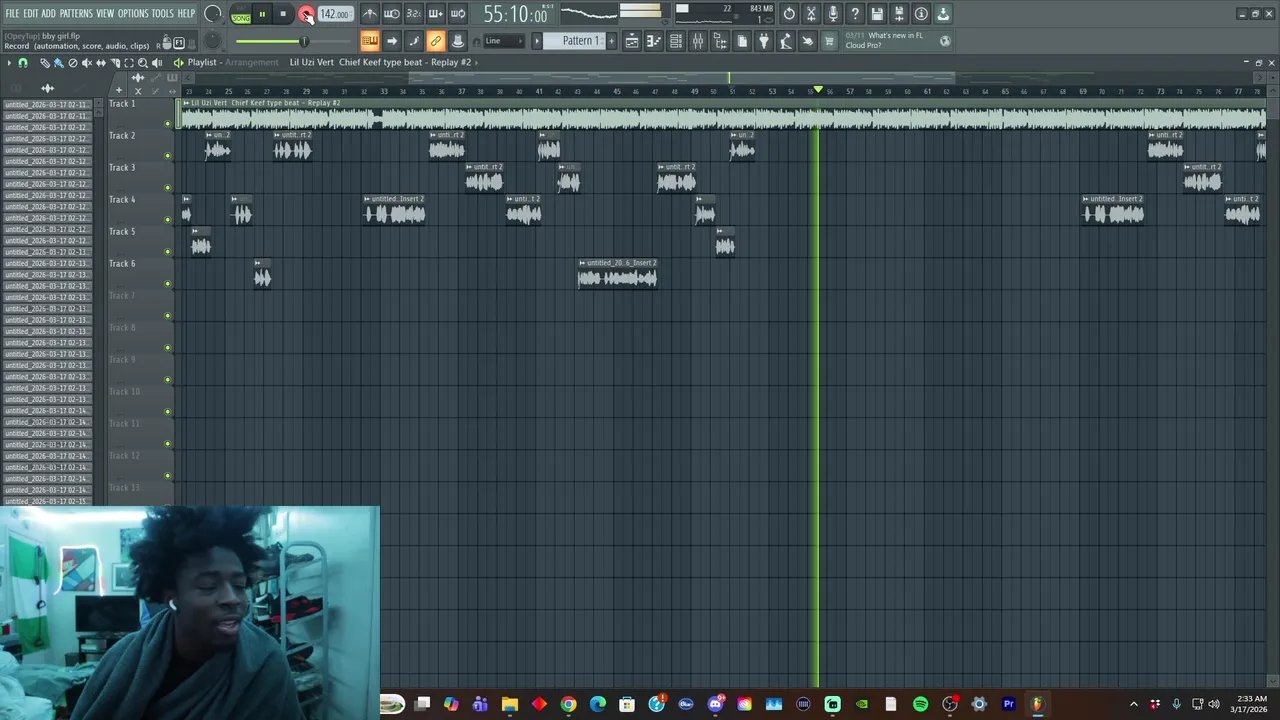Screen dimensions: 1280x720
Task: Open the TOOLS menu
Action: pyautogui.click(x=162, y=13)
